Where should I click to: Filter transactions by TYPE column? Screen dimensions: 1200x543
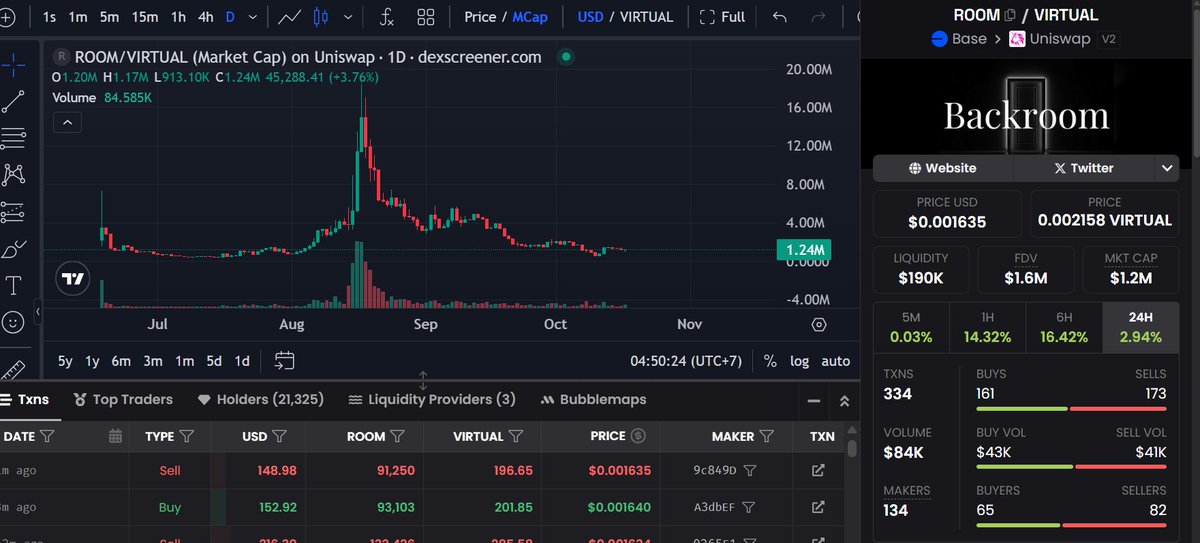click(187, 436)
